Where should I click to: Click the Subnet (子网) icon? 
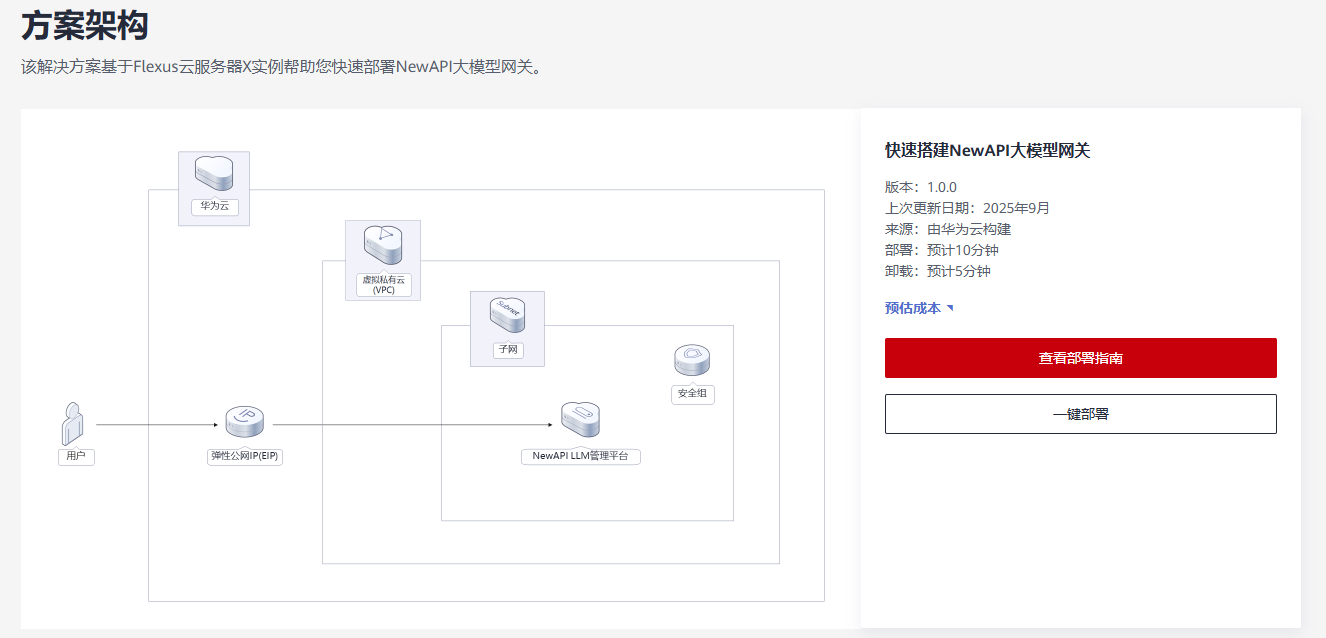click(507, 315)
